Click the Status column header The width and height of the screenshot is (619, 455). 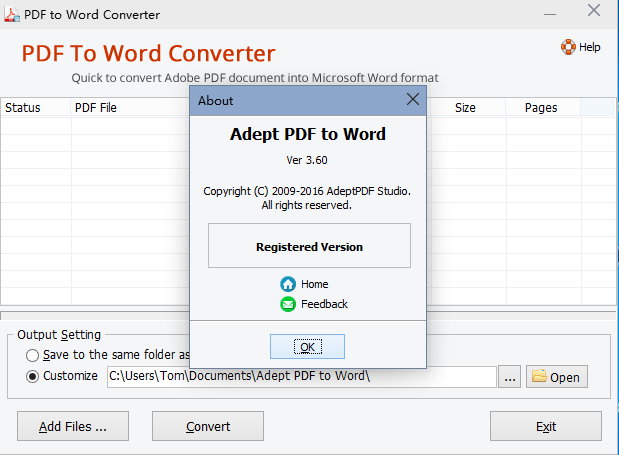[36, 107]
